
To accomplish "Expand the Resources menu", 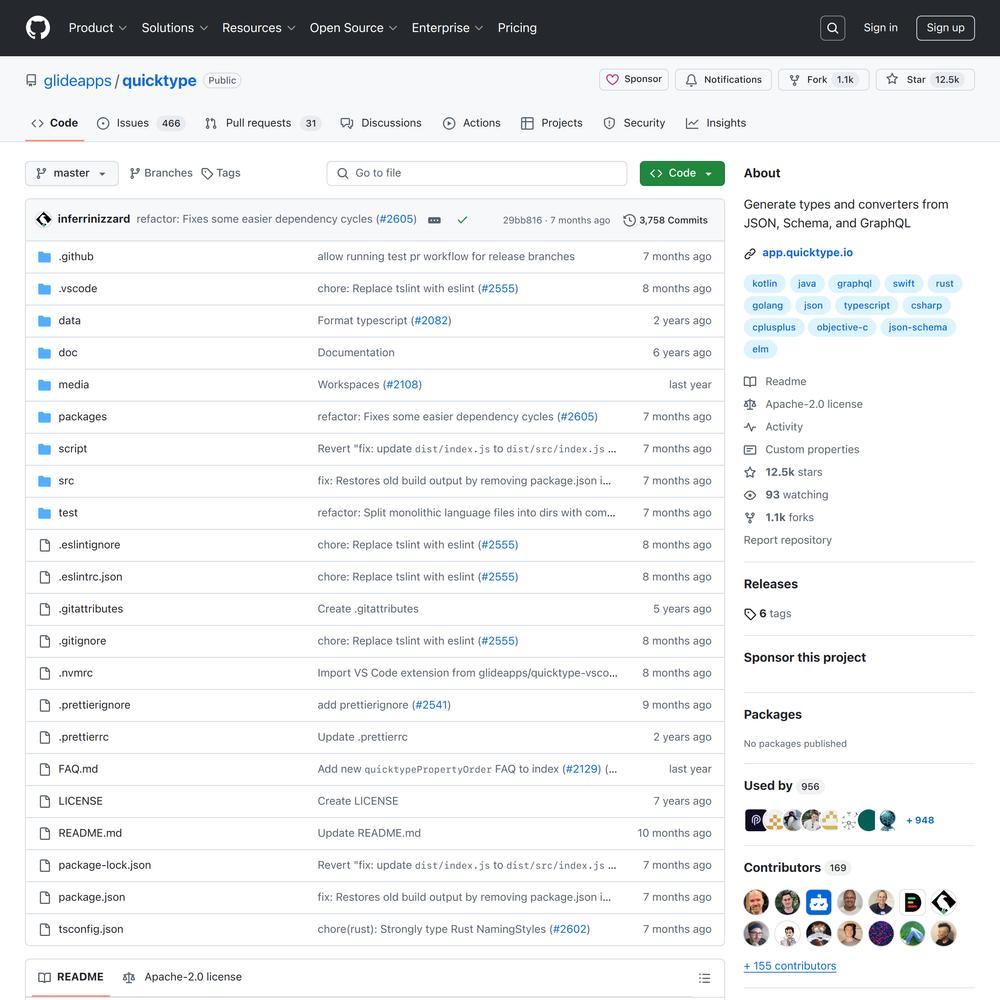I will [x=258, y=28].
